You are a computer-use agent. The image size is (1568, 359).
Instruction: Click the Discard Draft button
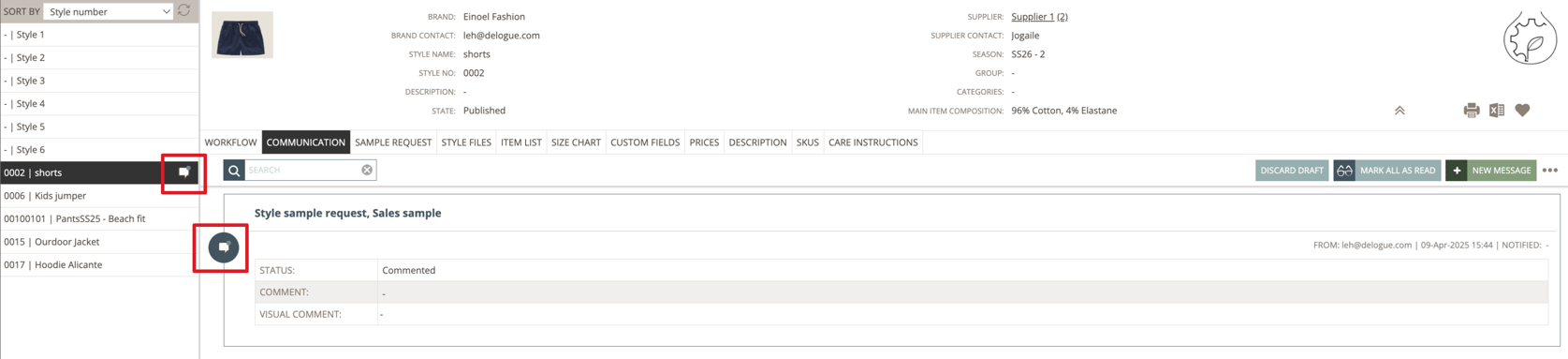[x=1292, y=171]
